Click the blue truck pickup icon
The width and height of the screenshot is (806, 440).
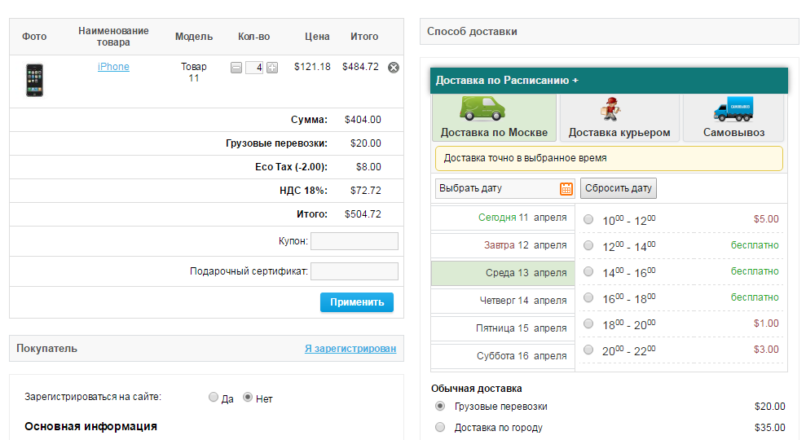click(x=734, y=109)
